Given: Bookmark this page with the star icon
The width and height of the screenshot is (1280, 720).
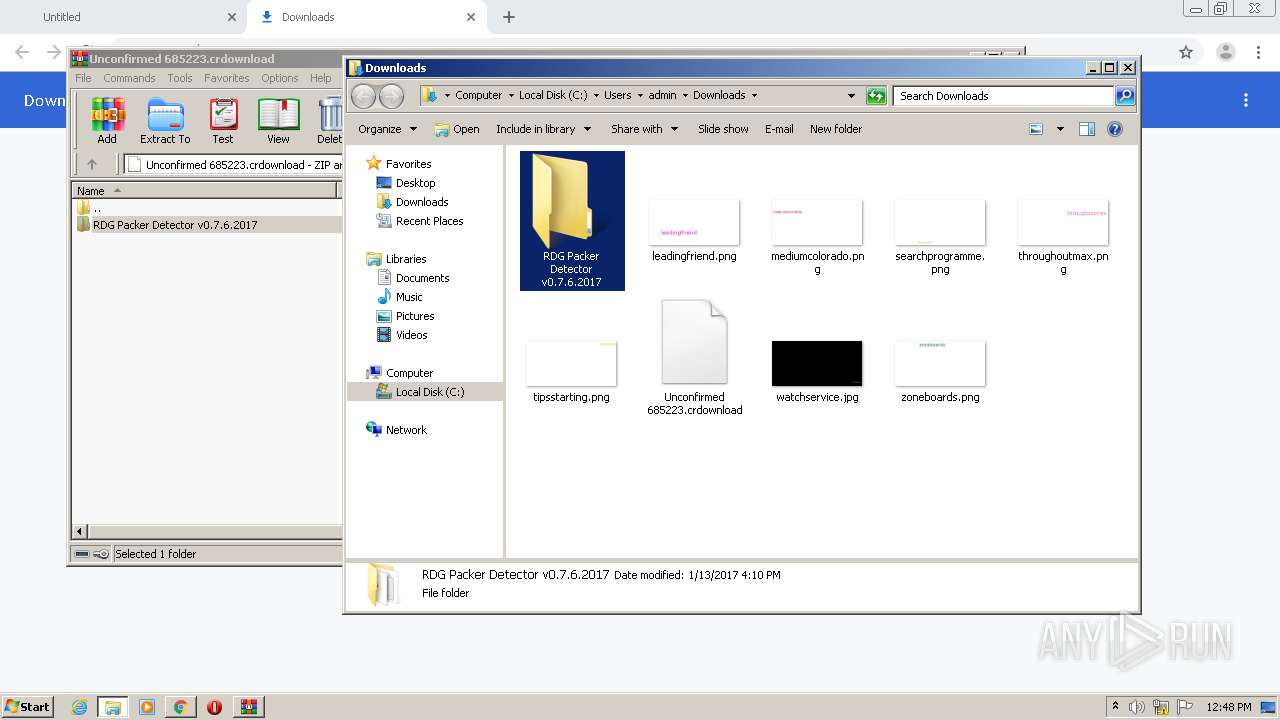Looking at the screenshot, I should click(1186, 52).
